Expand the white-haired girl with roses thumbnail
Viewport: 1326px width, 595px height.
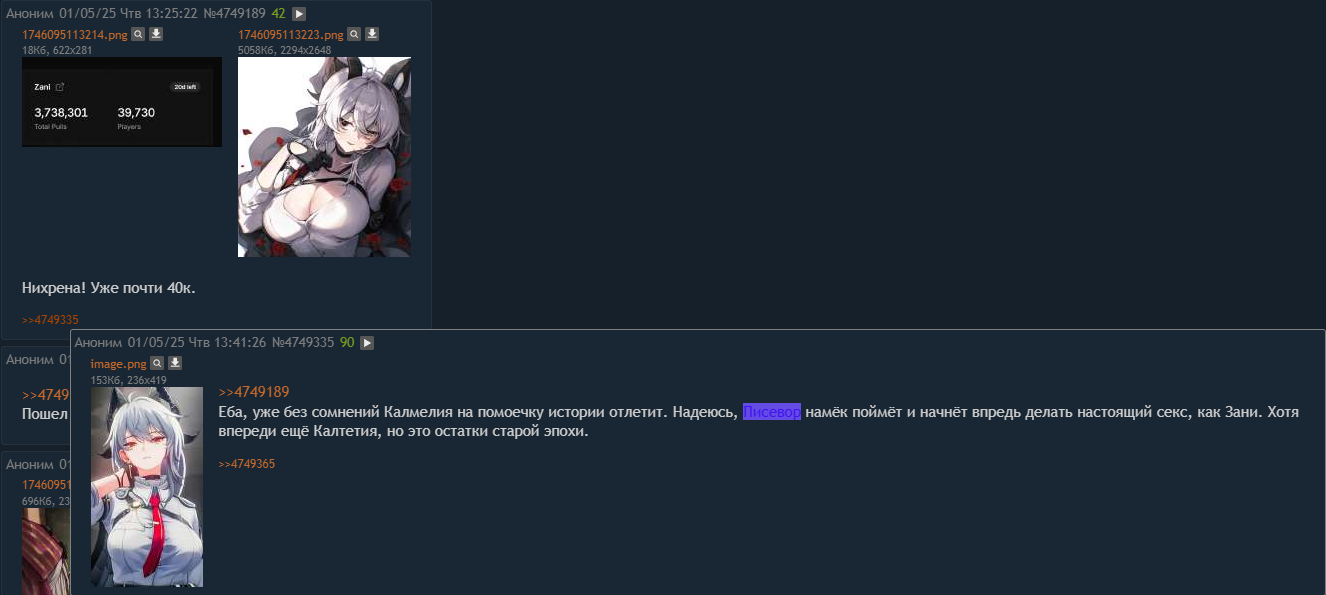[324, 157]
